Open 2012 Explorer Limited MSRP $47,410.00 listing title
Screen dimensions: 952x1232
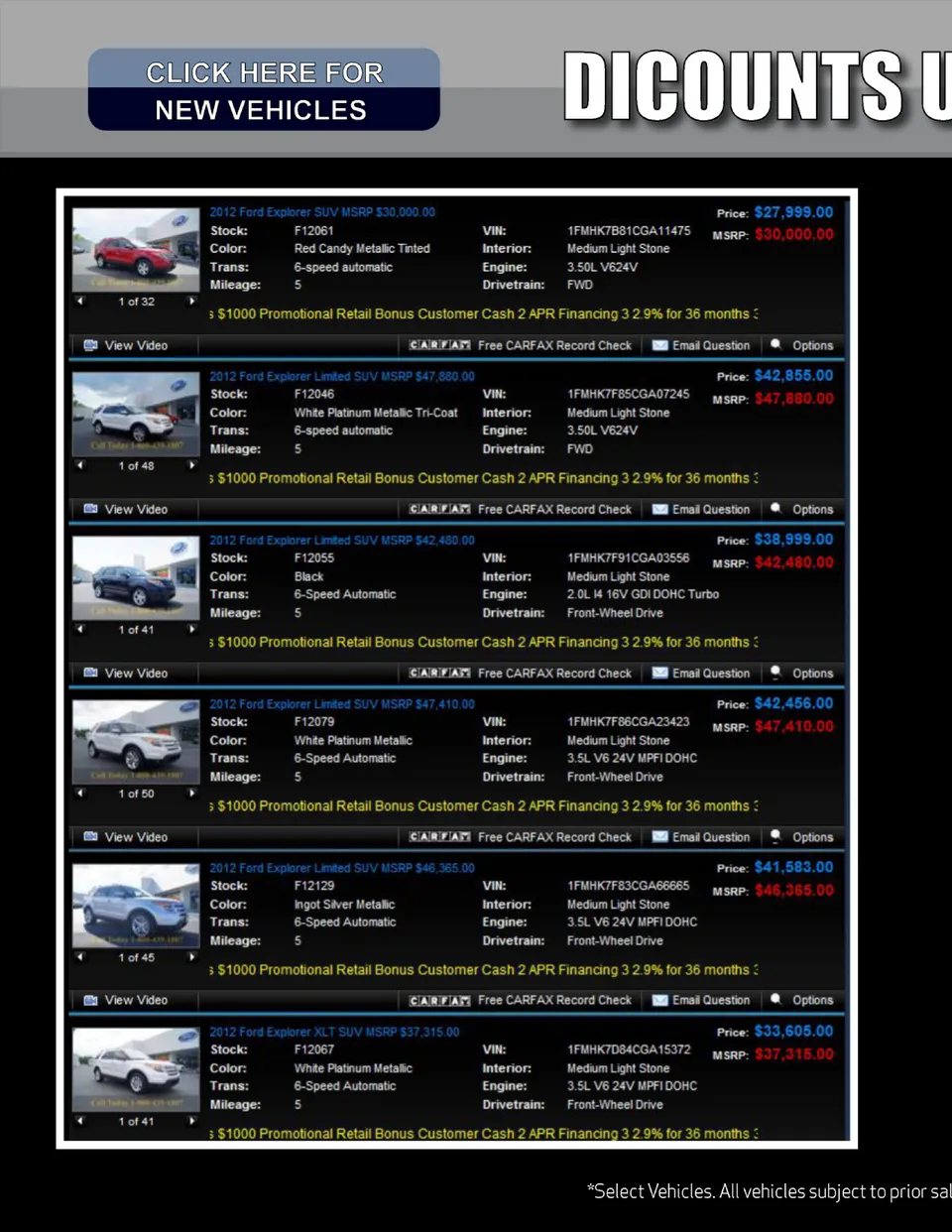coord(342,704)
